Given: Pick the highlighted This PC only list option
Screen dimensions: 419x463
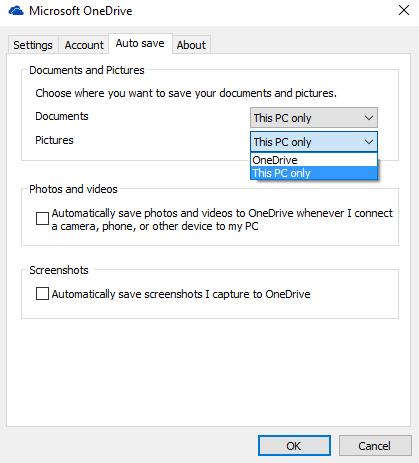Looking at the screenshot, I should point(314,173).
